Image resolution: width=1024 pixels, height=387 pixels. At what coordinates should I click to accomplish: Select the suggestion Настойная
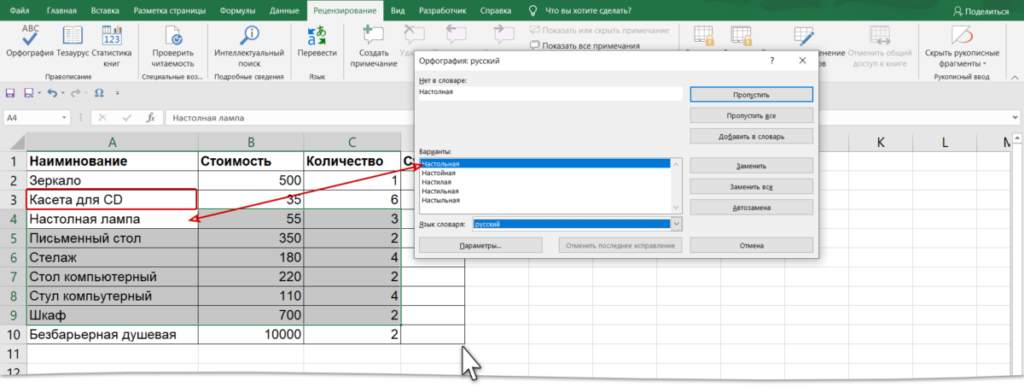545,173
